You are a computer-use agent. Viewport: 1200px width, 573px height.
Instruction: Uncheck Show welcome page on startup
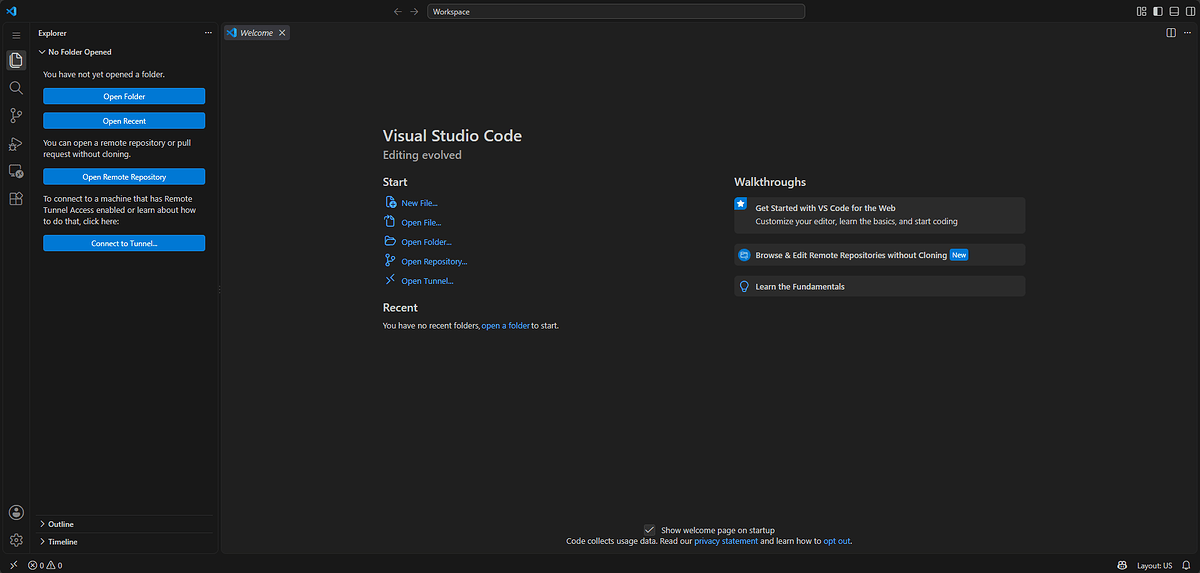[x=649, y=530]
